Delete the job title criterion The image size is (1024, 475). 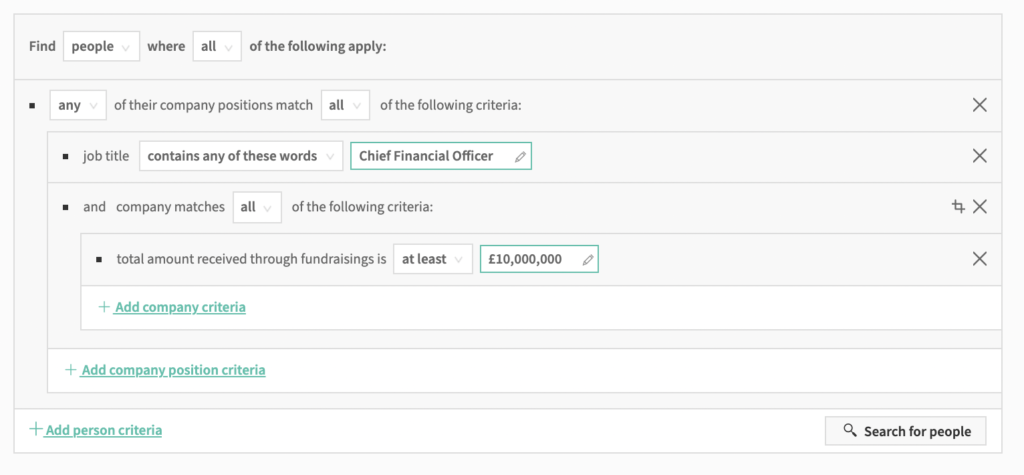point(979,156)
